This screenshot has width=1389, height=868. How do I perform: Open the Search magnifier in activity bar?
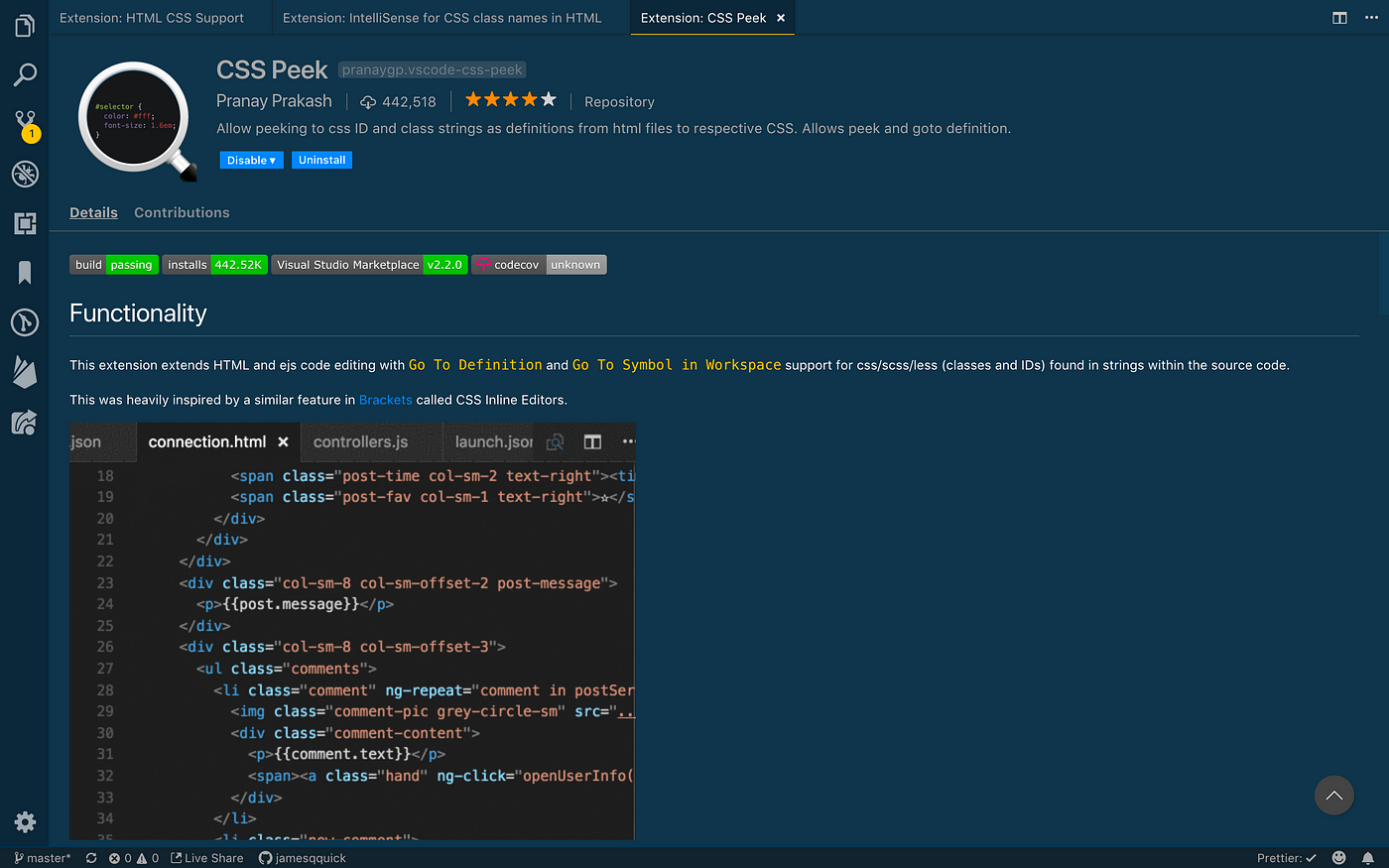(25, 74)
